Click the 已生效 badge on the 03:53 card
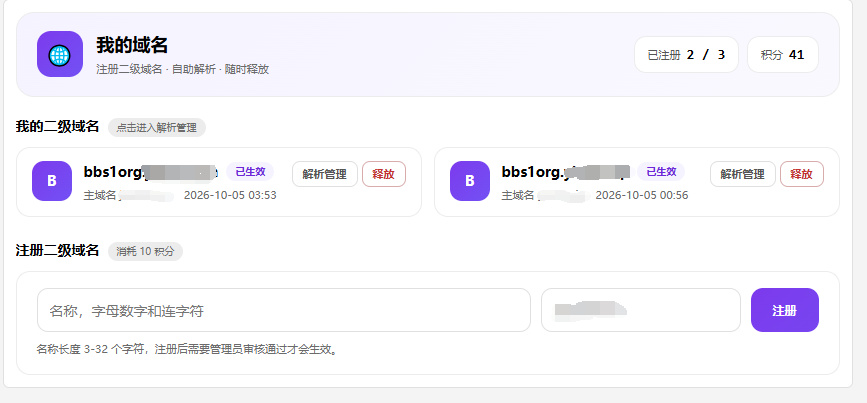The width and height of the screenshot is (867, 403). click(x=250, y=171)
